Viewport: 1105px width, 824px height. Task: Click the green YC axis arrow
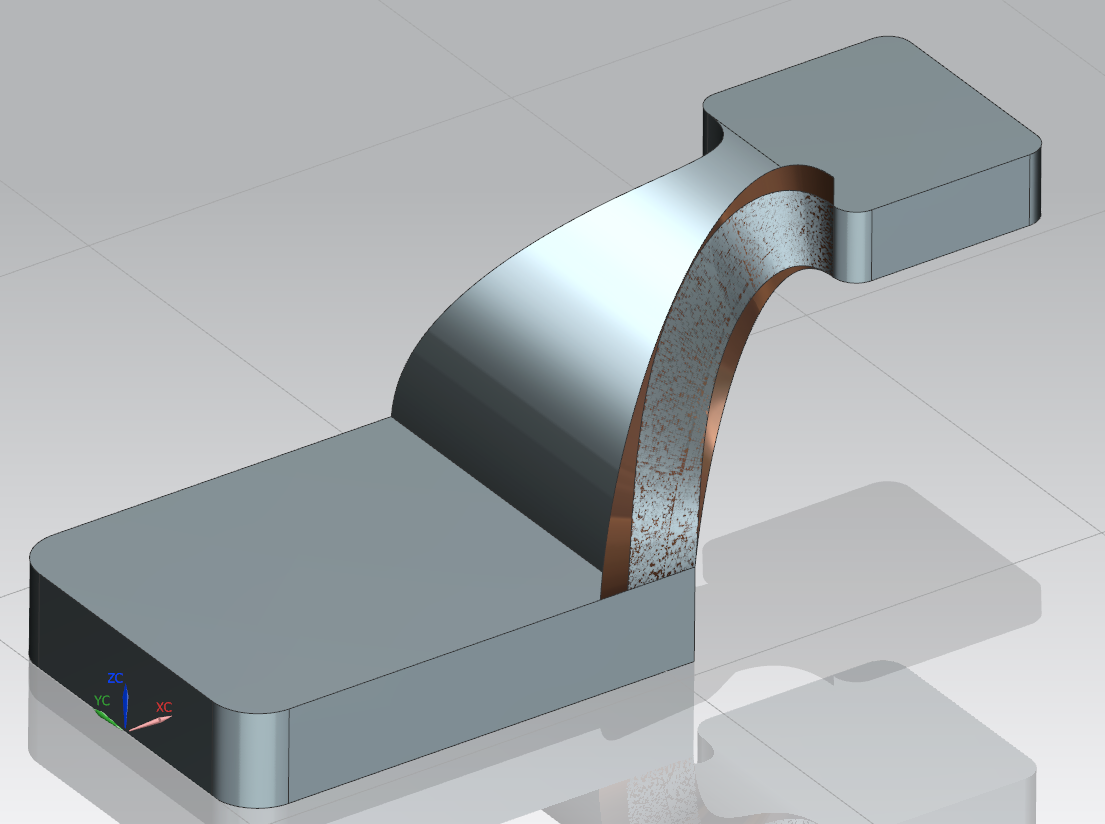pyautogui.click(x=107, y=718)
